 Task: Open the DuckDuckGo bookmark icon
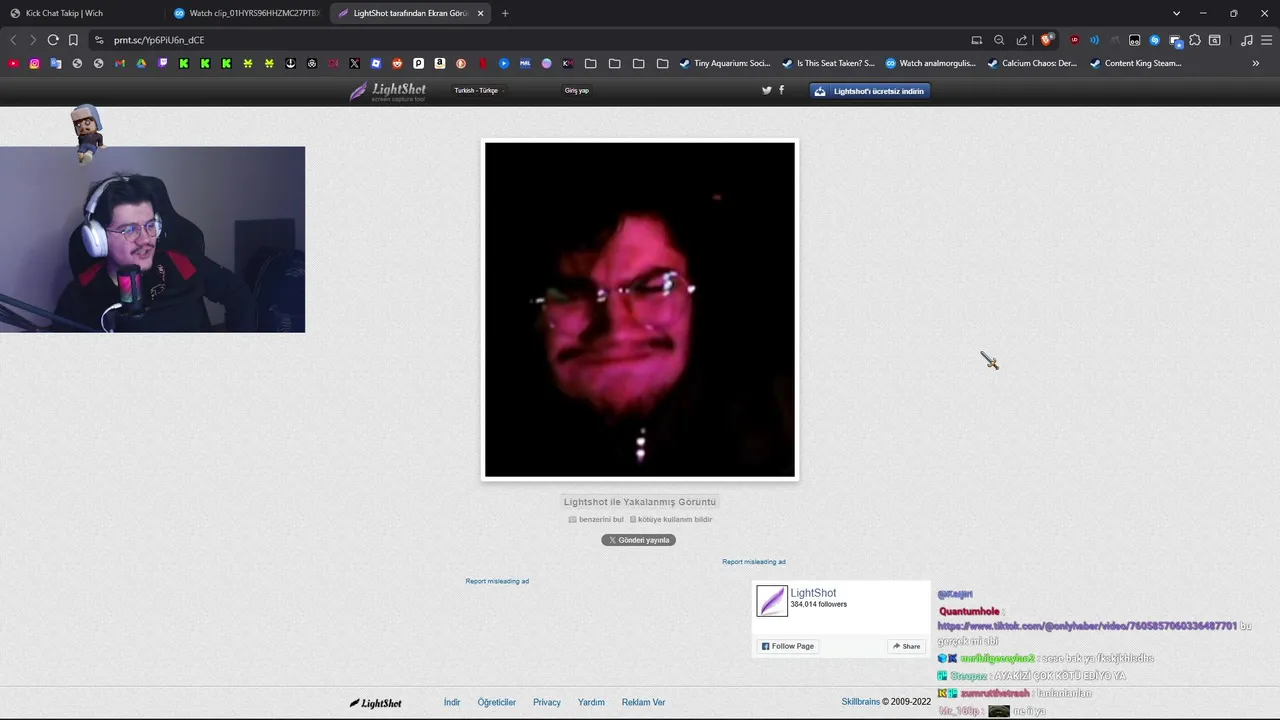click(461, 63)
